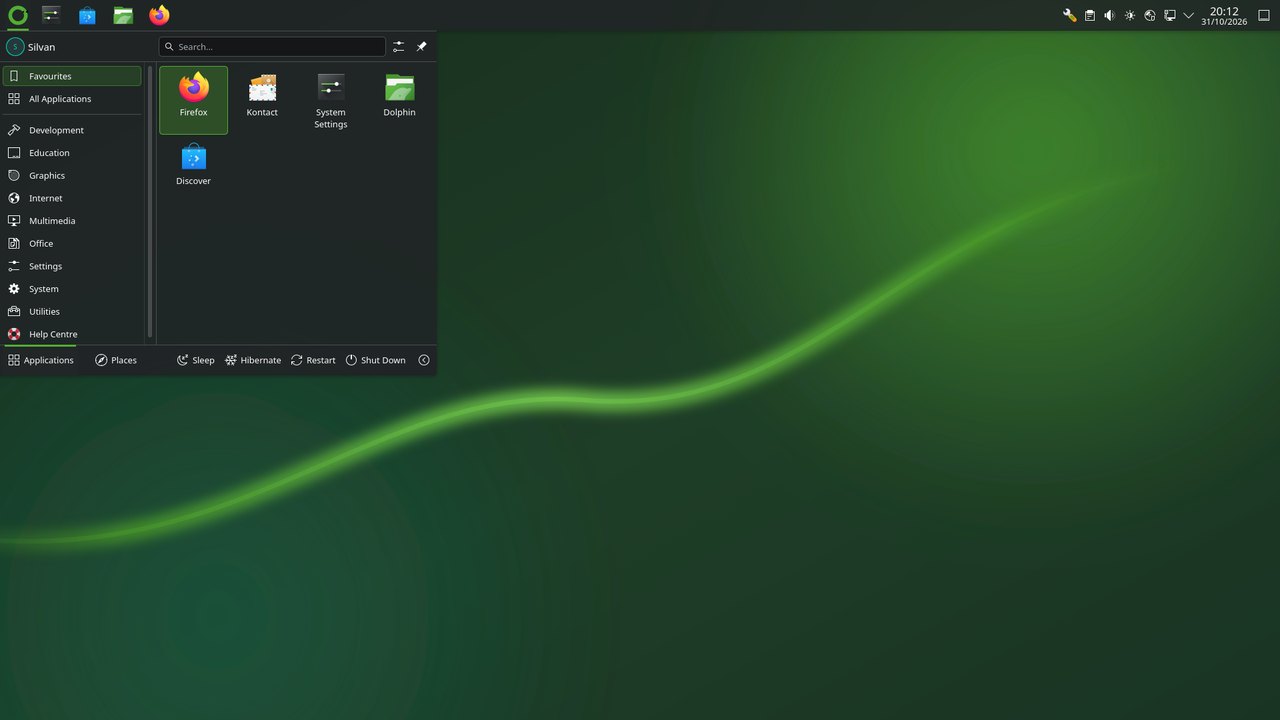Screen dimensions: 1280x720
Task: Launch Firefox from the top panel
Action: [x=159, y=15]
